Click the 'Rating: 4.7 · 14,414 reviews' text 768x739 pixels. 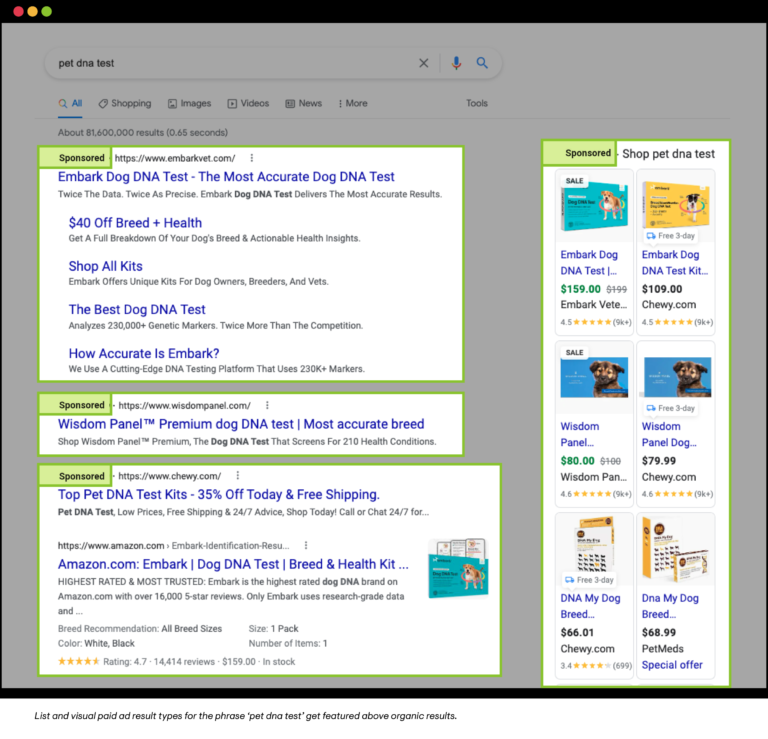pos(159,662)
